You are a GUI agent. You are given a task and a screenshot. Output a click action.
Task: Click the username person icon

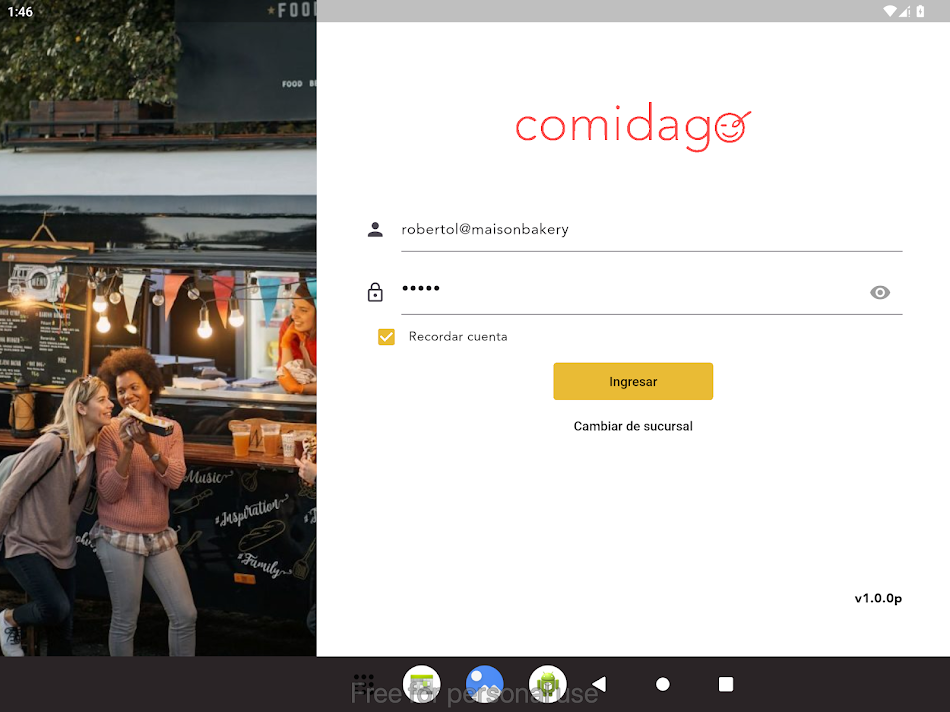coord(375,229)
